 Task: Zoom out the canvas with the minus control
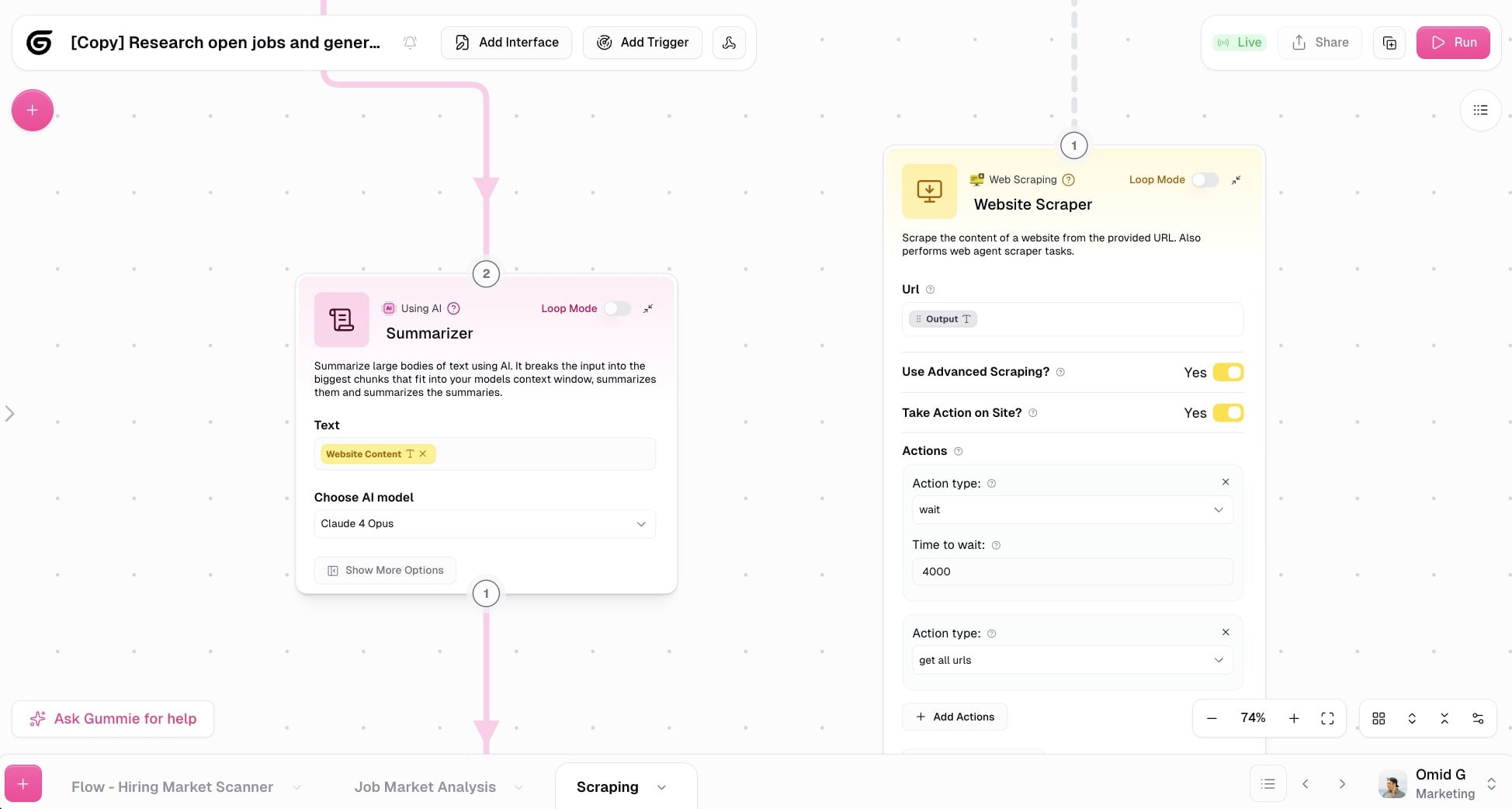1212,718
